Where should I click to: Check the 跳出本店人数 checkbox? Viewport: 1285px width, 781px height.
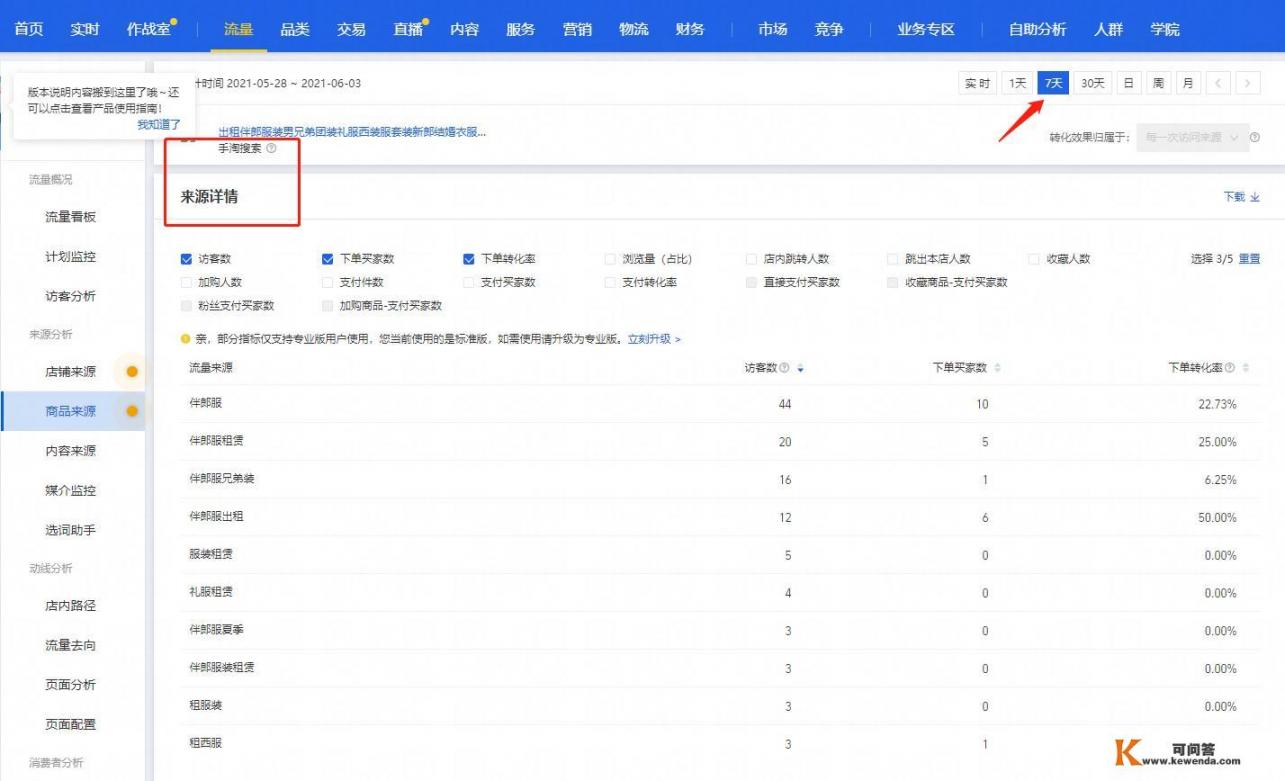click(894, 259)
